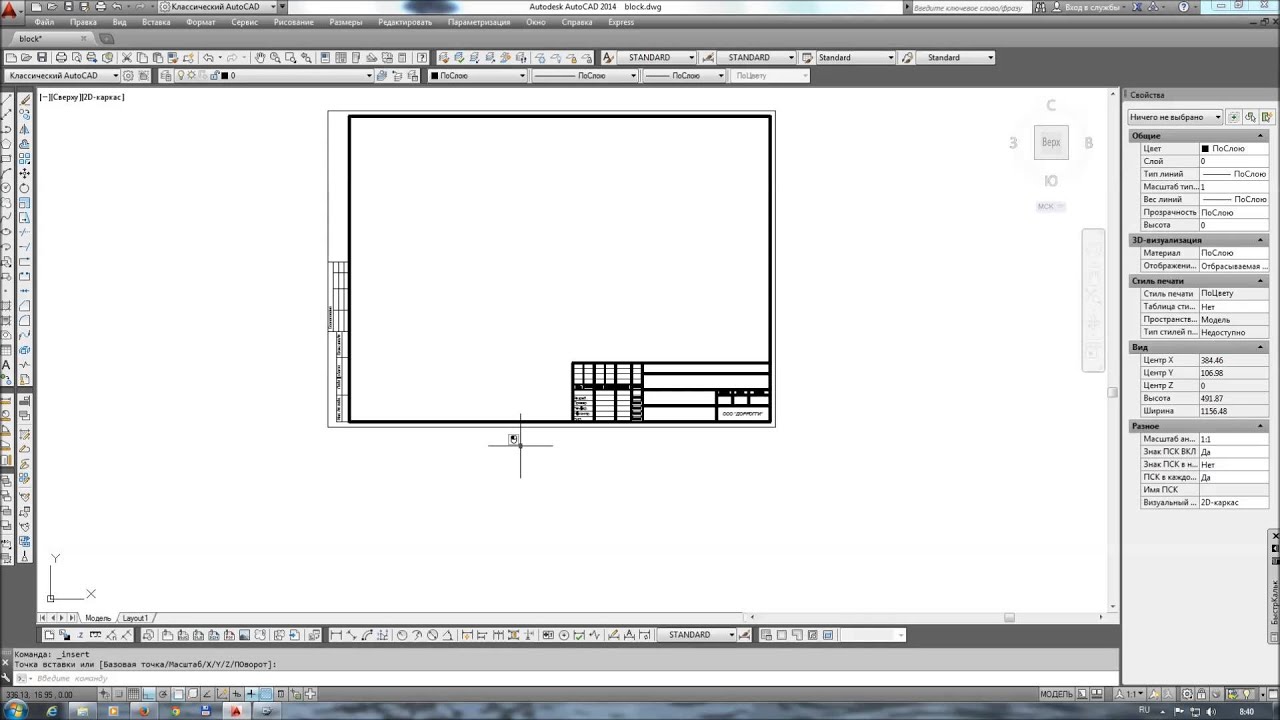Click the Windows Start button
The width and height of the screenshot is (1280, 720).
(15, 711)
